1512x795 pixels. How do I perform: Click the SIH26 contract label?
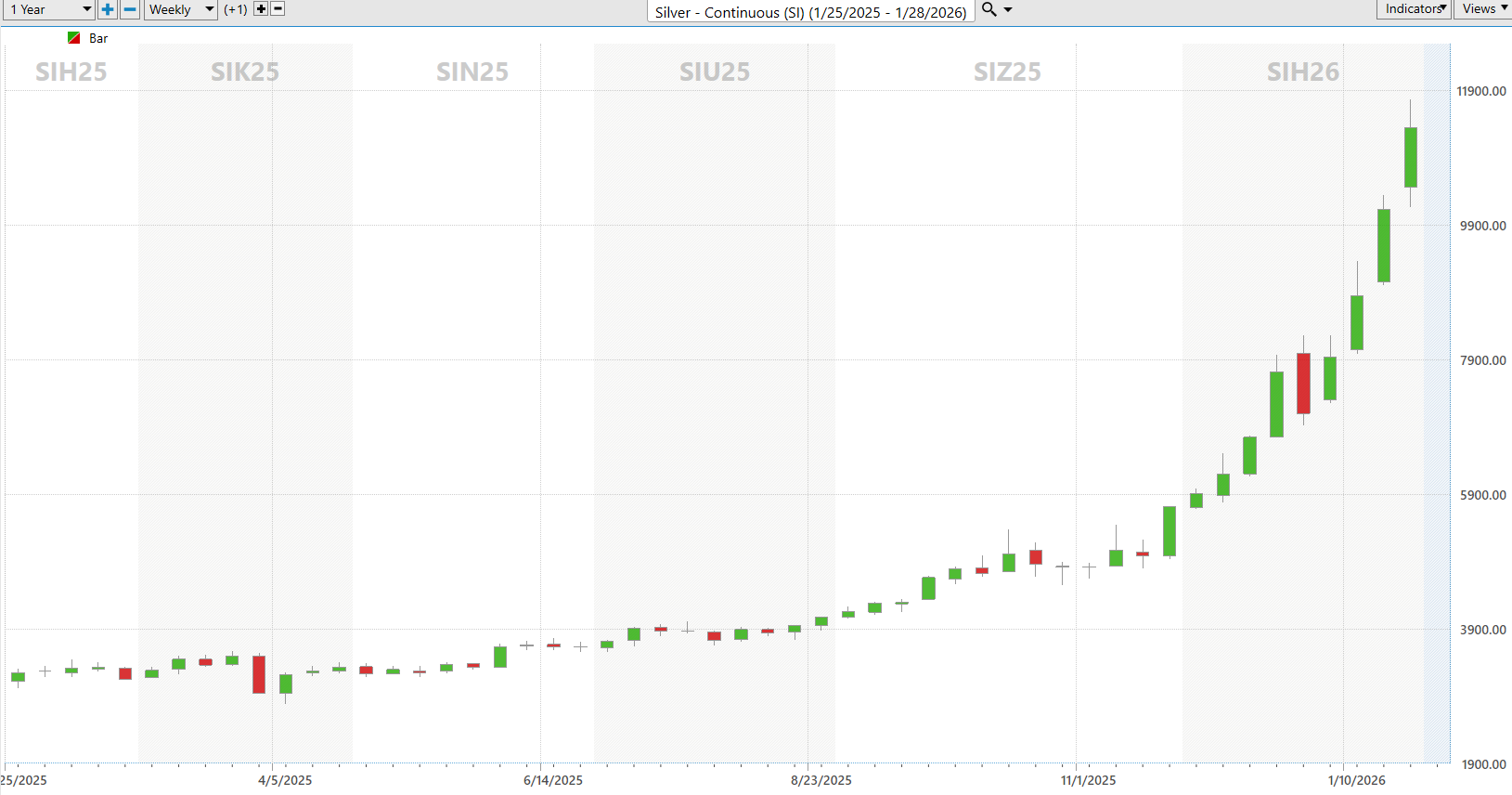1303,72
